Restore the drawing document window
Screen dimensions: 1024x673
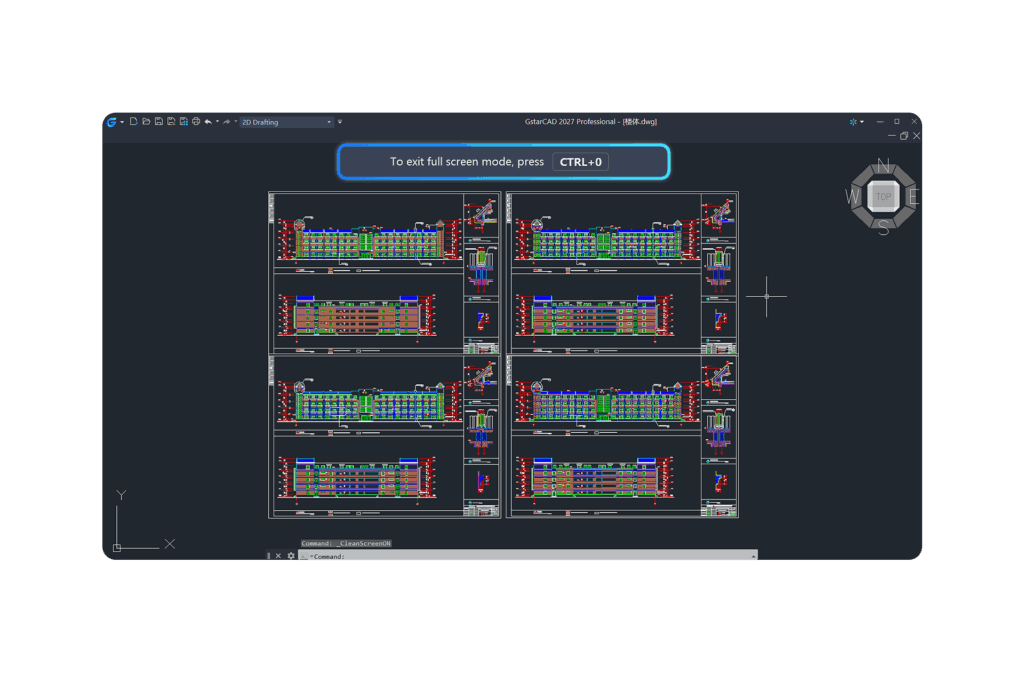[904, 136]
